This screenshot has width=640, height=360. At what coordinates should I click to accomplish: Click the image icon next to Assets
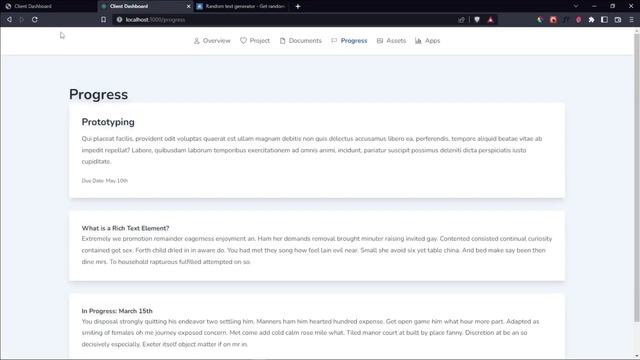point(380,41)
